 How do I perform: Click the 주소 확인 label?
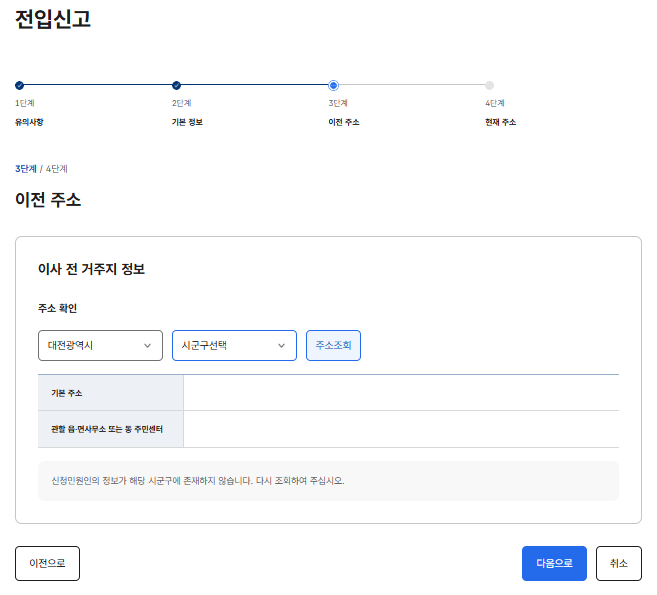click(x=57, y=308)
